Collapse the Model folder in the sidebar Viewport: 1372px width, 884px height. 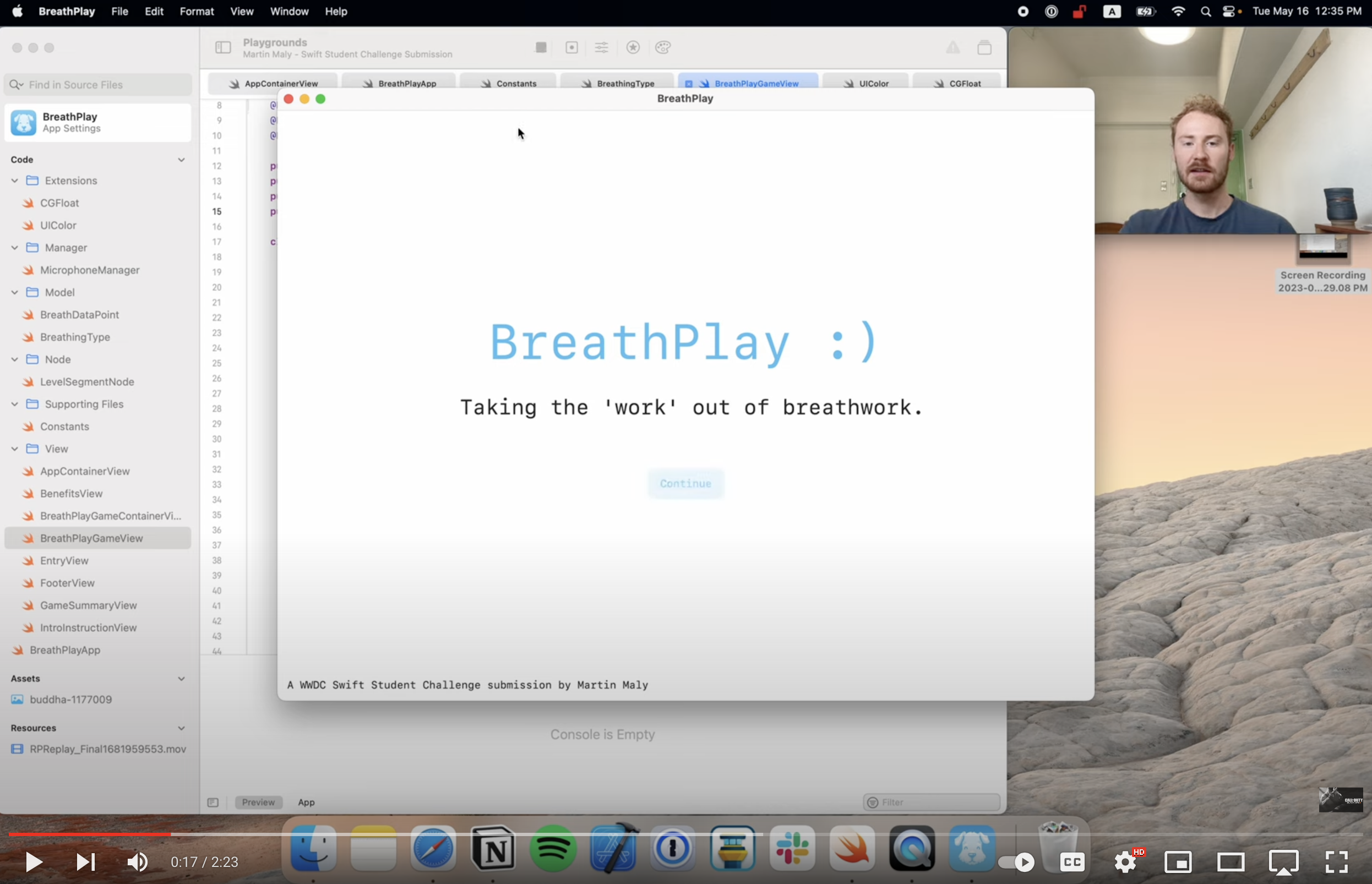pyautogui.click(x=14, y=292)
